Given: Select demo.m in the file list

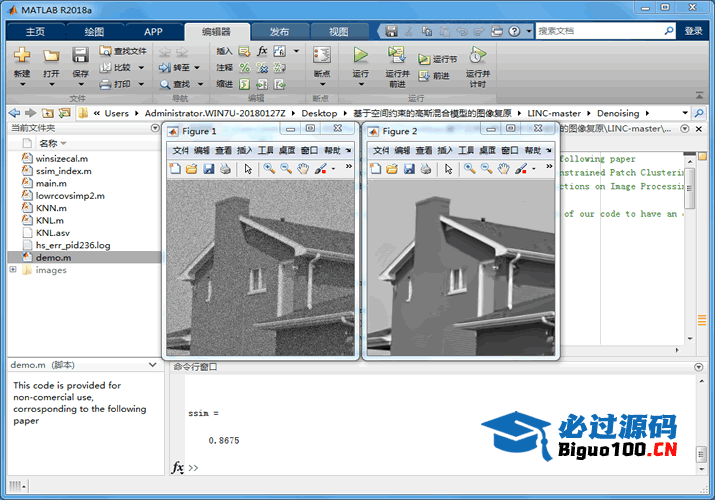Looking at the screenshot, I should (x=85, y=258).
